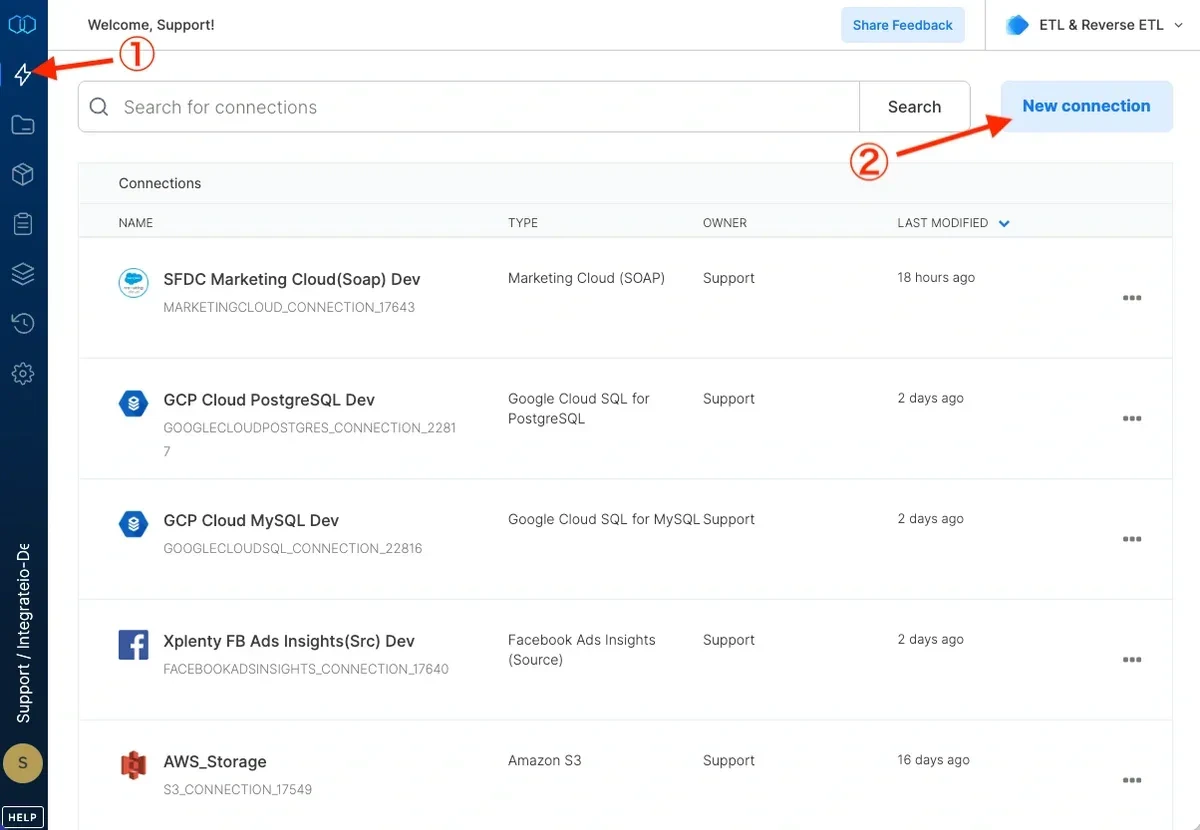Screen dimensions: 1200x830
Task: Click the 18 hours ago timestamp
Action: coord(936,278)
